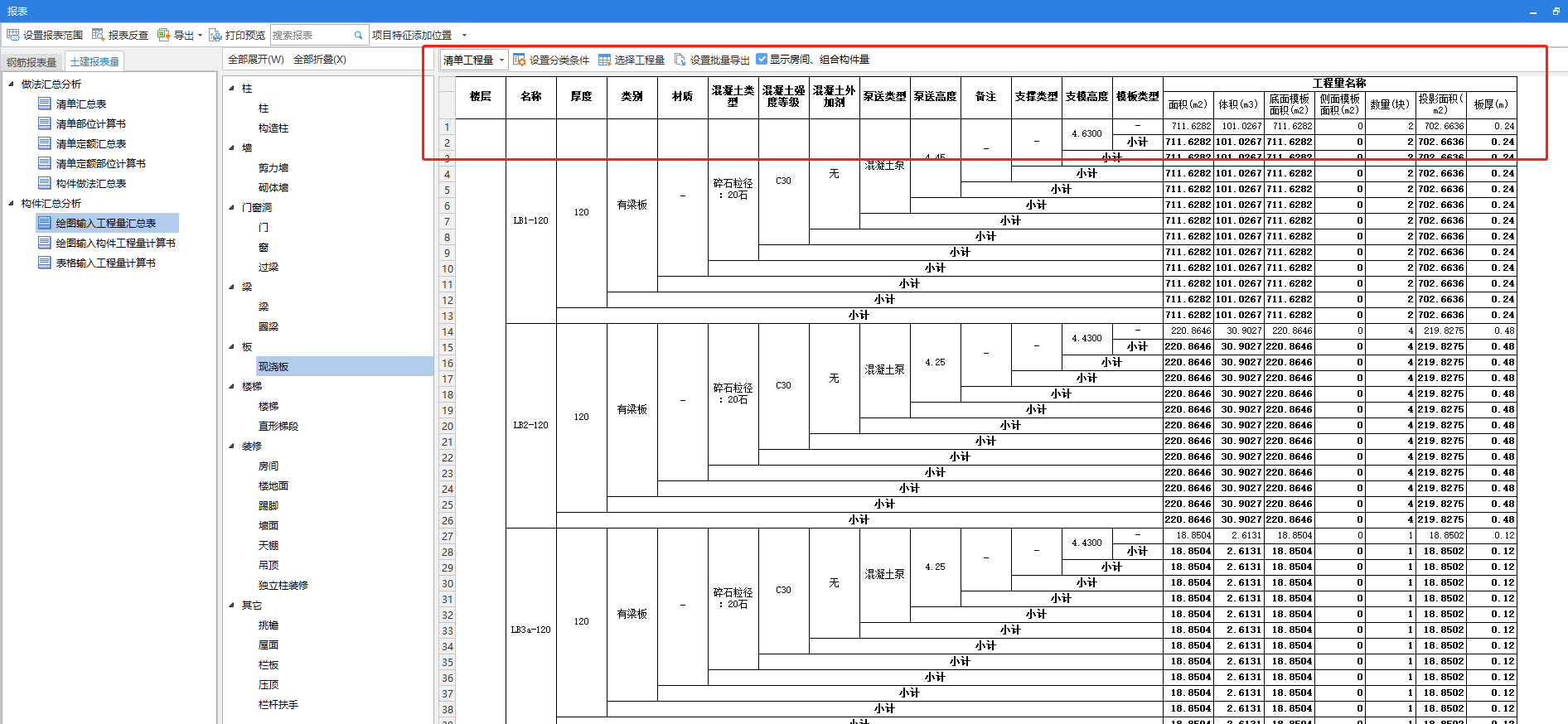Select the 清单部位计算书 report icon
Image resolution: width=1568 pixels, height=724 pixels.
[45, 123]
